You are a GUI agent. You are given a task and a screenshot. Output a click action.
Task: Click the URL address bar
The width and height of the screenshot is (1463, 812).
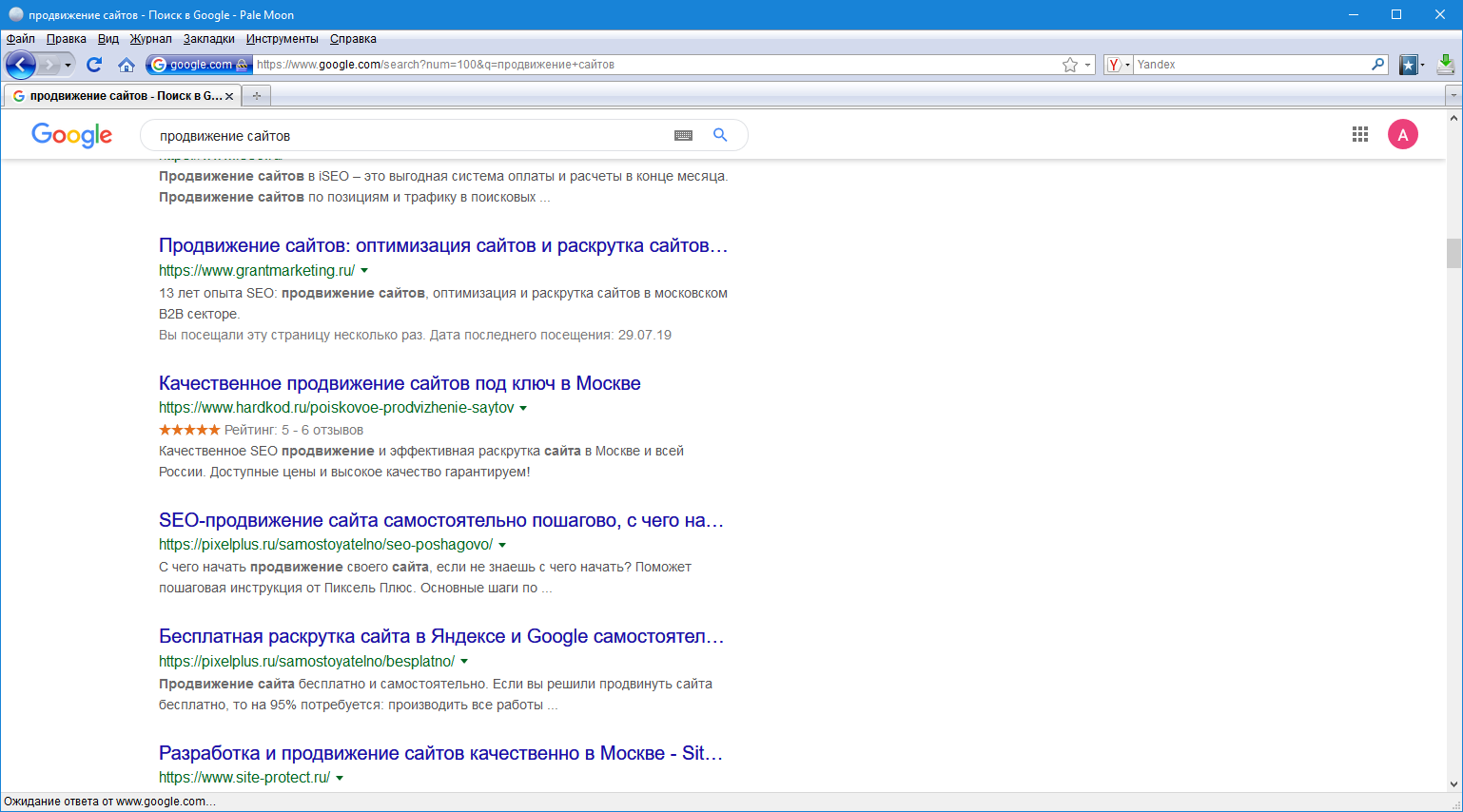pos(656,65)
